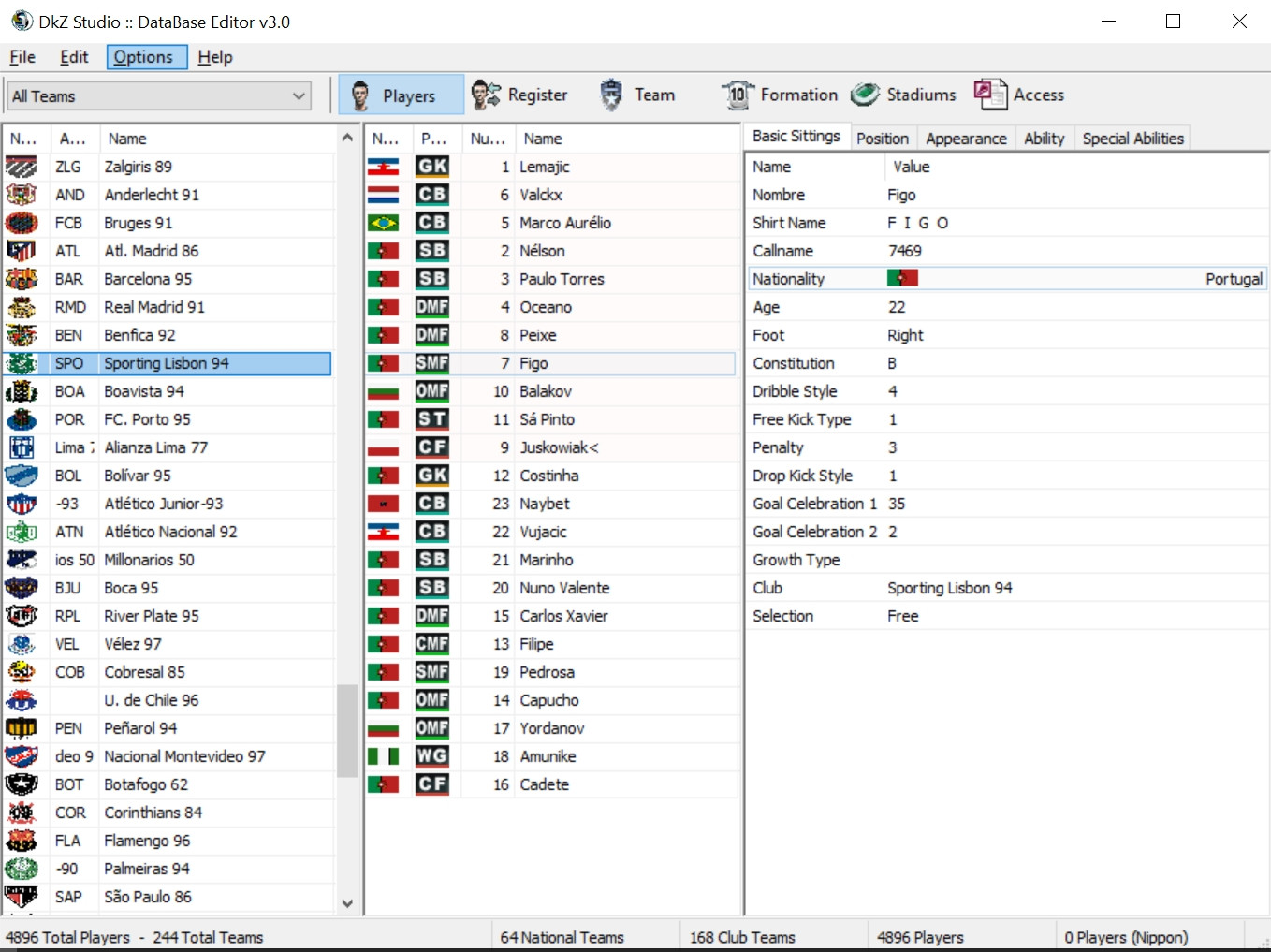Sort player list by Name column header
Screen dimensions: 1271x952
(626, 139)
